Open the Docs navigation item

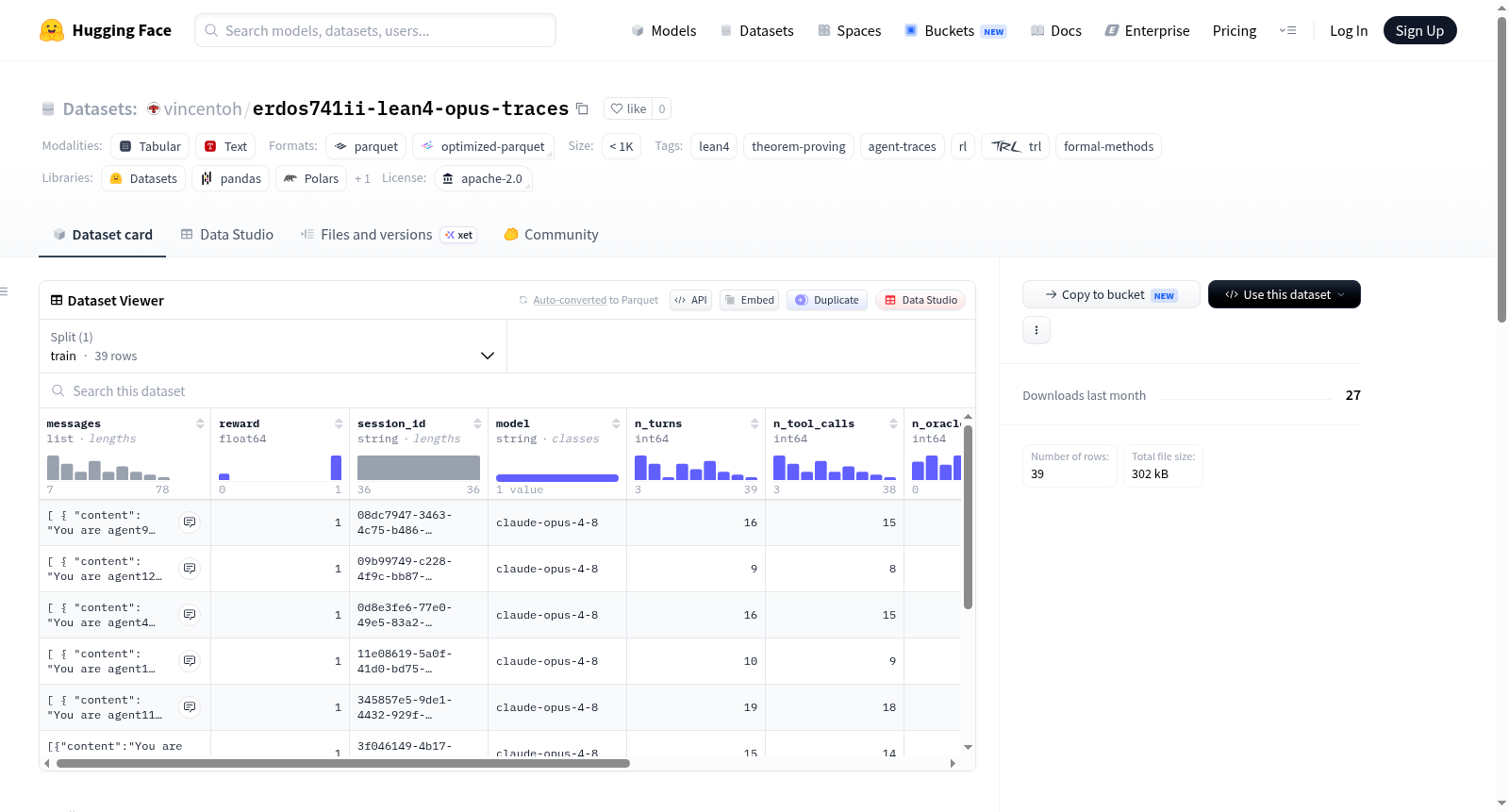[x=1056, y=30]
